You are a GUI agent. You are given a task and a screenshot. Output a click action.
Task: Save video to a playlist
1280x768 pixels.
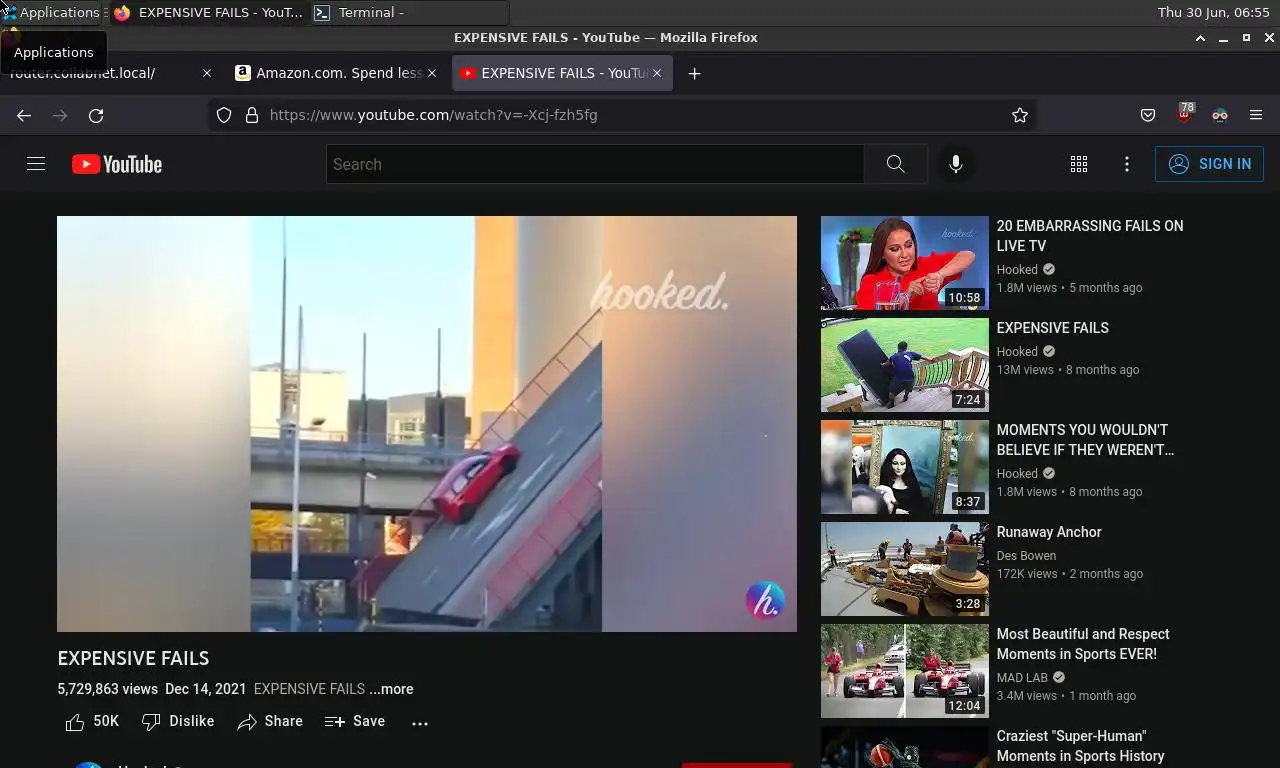click(x=355, y=721)
